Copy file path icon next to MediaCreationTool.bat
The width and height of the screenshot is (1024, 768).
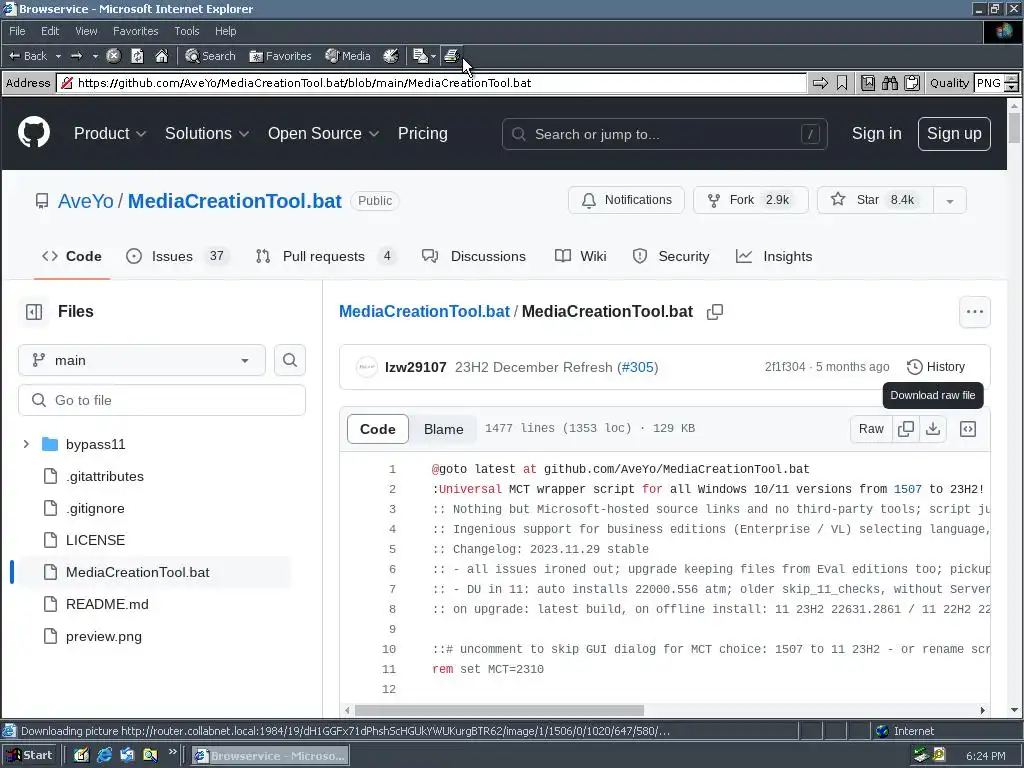click(x=715, y=312)
